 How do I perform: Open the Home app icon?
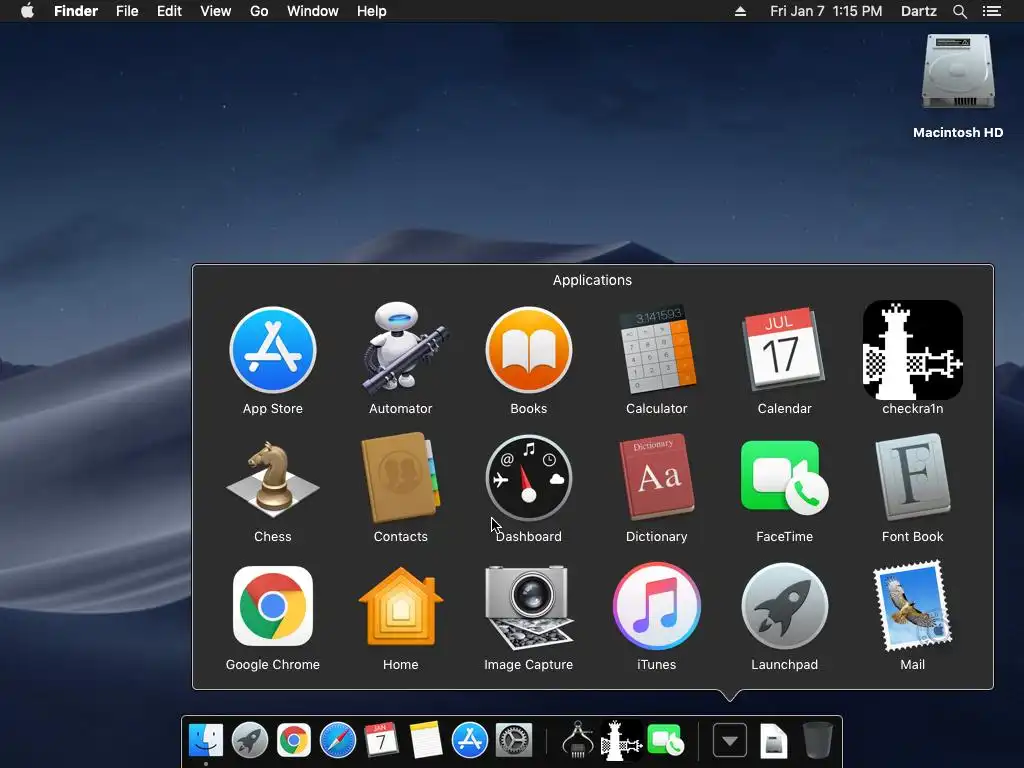[x=400, y=606]
